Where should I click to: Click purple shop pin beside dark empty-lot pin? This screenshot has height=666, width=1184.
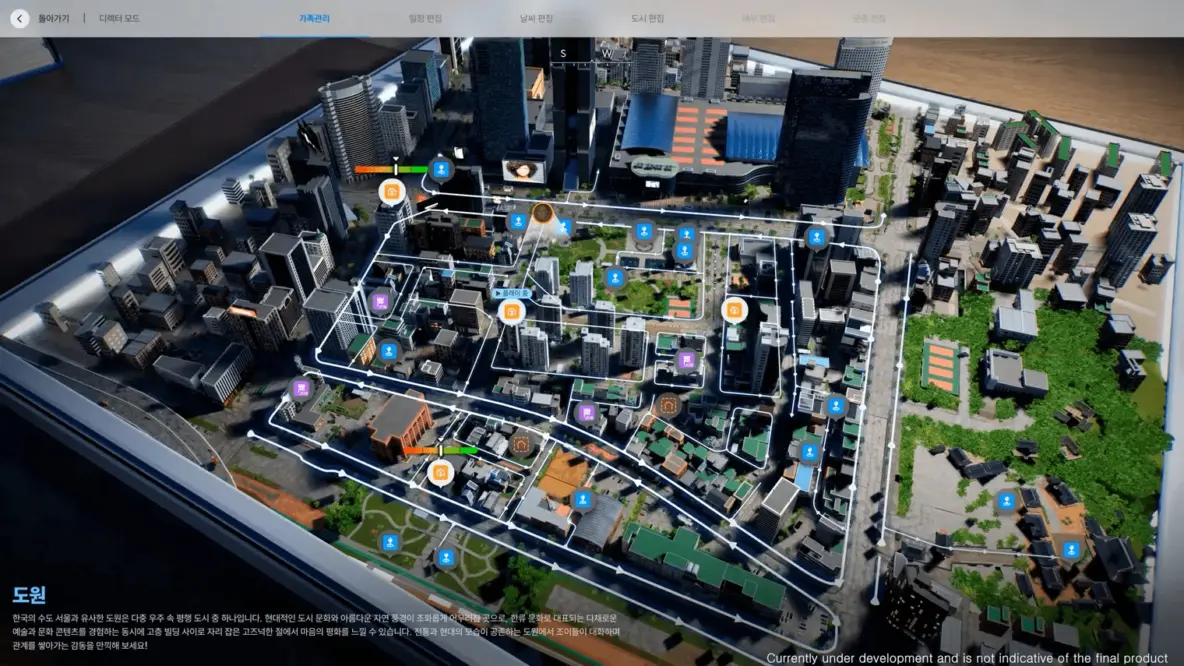(587, 413)
